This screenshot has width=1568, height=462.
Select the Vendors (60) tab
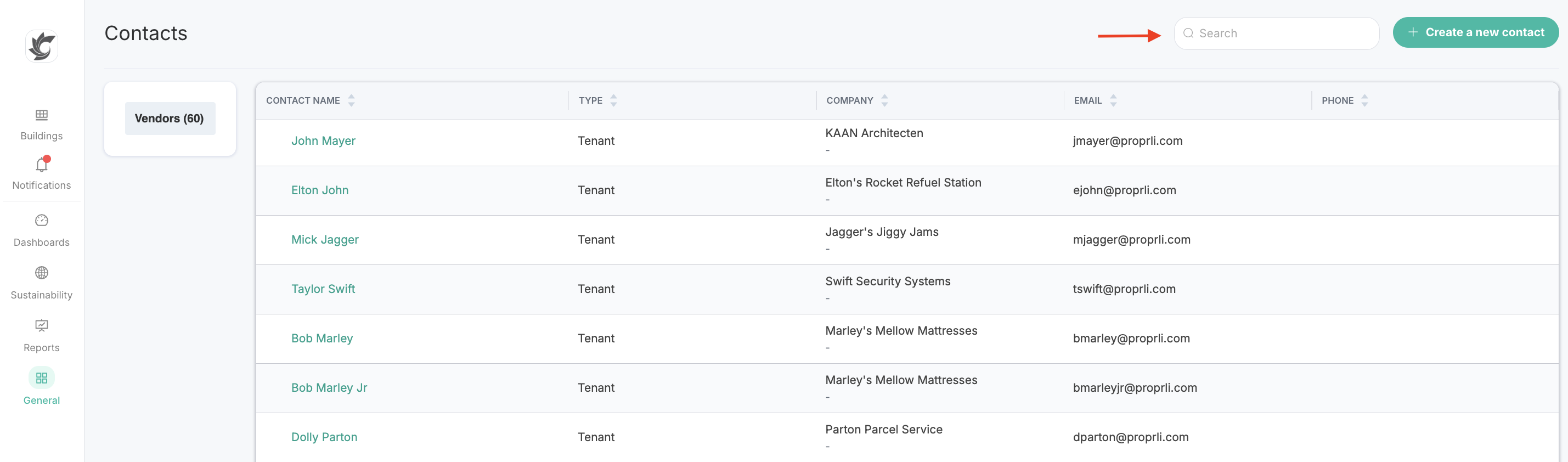click(x=170, y=119)
